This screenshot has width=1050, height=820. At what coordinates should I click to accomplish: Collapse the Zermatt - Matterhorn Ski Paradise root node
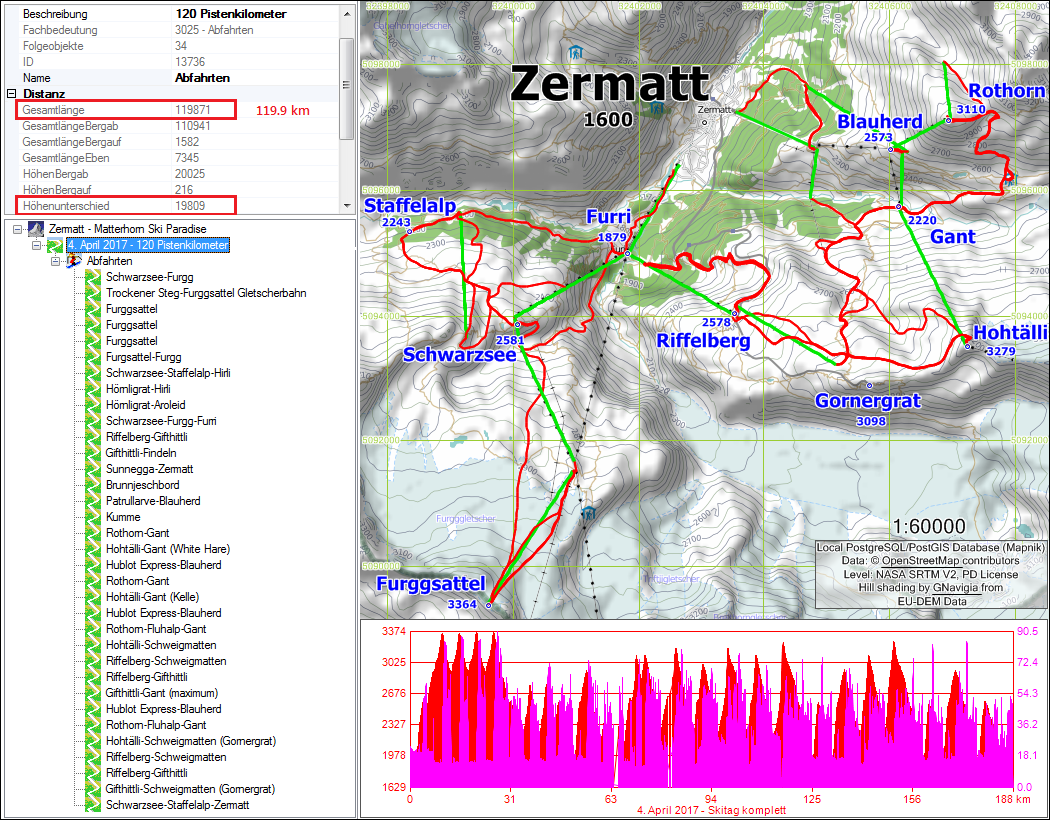coord(17,229)
